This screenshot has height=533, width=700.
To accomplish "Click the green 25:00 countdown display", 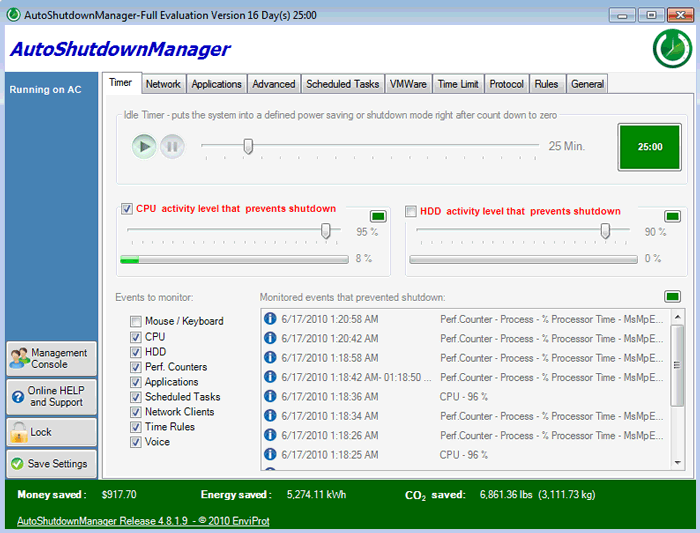I will click(650, 147).
